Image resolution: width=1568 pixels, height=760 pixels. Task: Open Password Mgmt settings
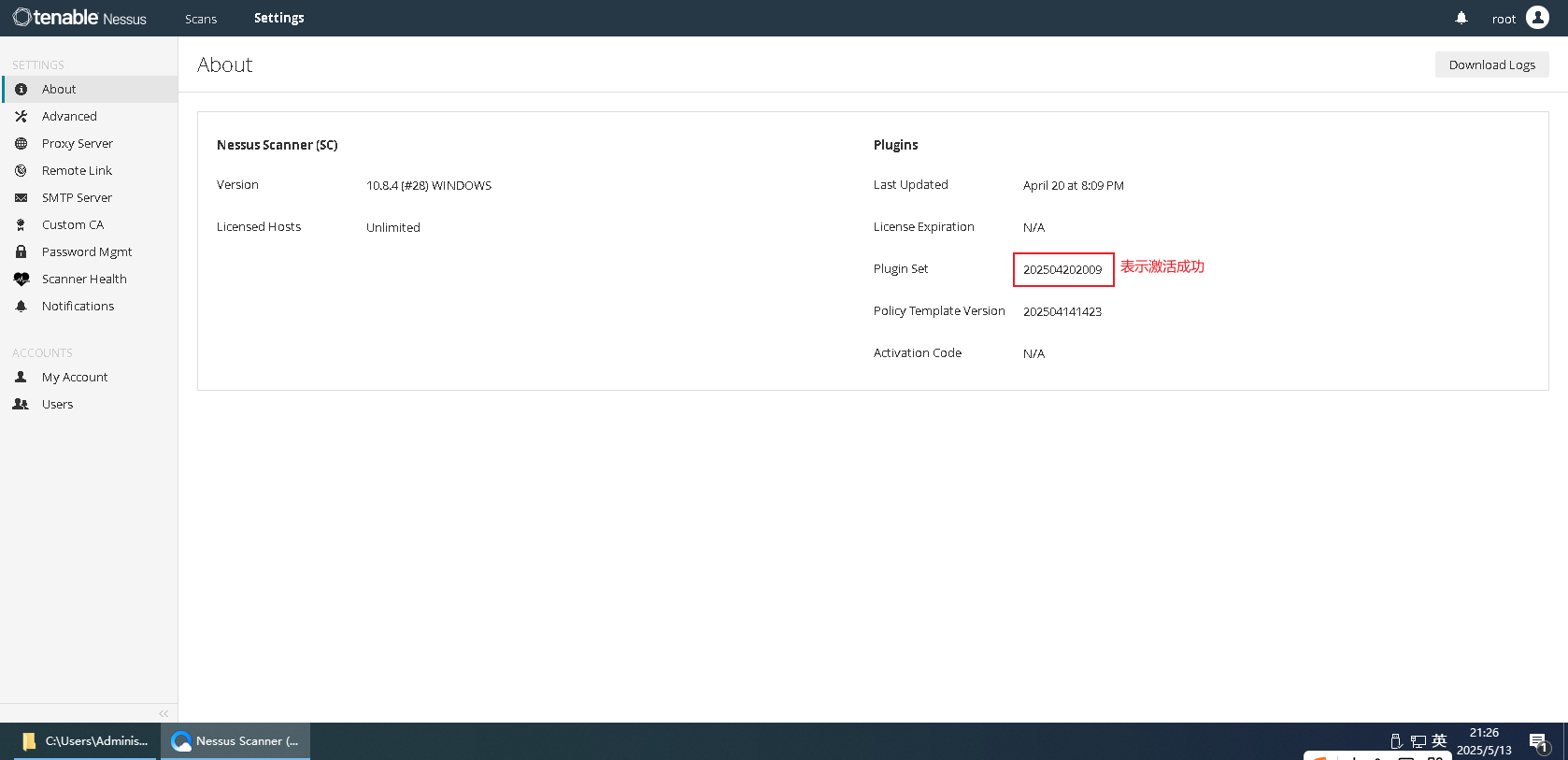pyautogui.click(x=89, y=252)
